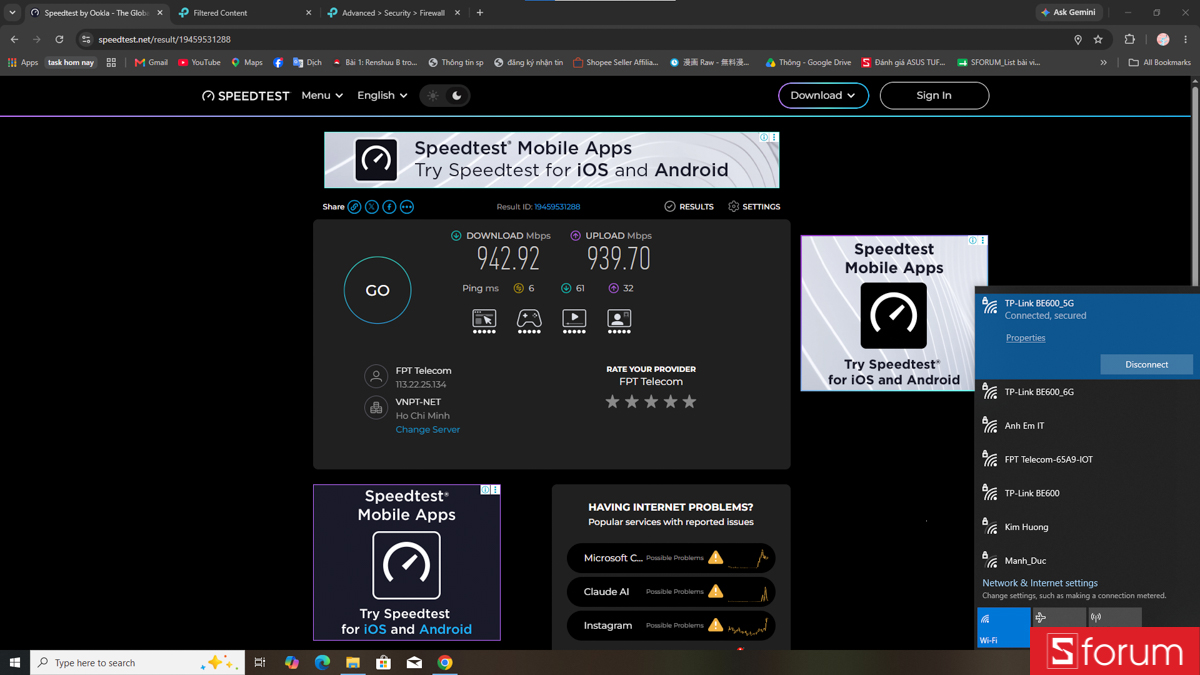Image resolution: width=1200 pixels, height=675 pixels.
Task: Open Properties of connected Wi-Fi
Action: [x=1025, y=338]
